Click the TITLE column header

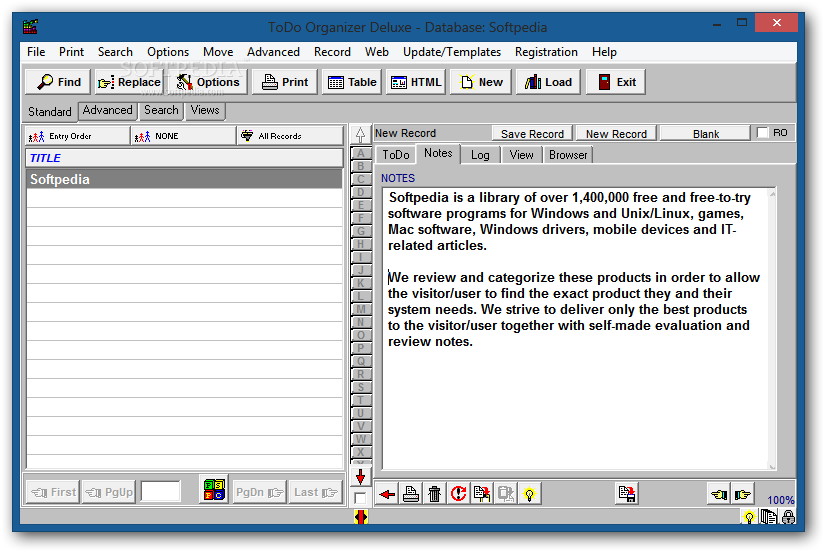point(184,158)
